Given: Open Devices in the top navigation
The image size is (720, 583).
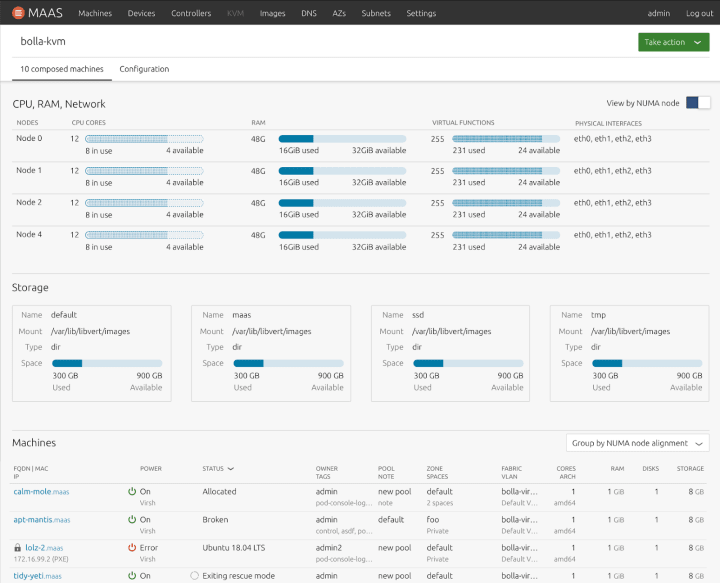Looking at the screenshot, I should (141, 13).
